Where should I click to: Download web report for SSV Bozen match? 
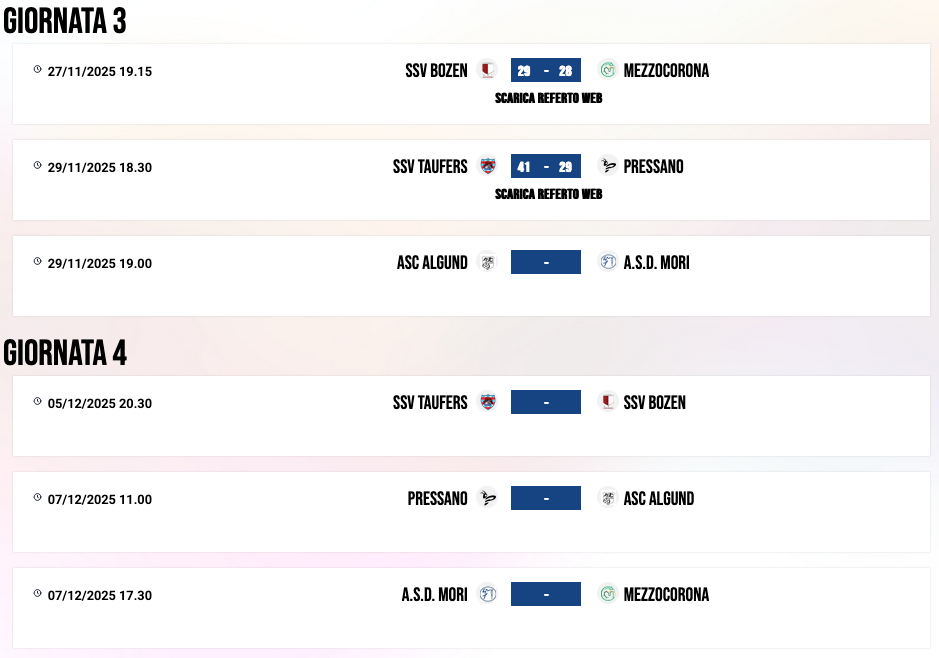tap(548, 98)
